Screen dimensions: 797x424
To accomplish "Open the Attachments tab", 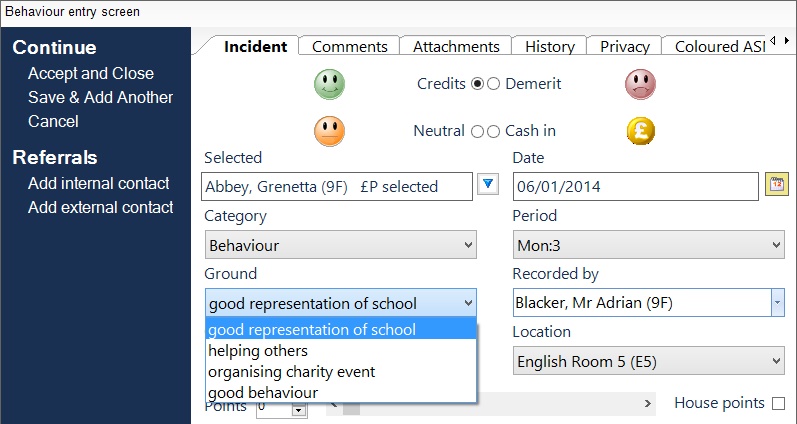I will click(456, 46).
